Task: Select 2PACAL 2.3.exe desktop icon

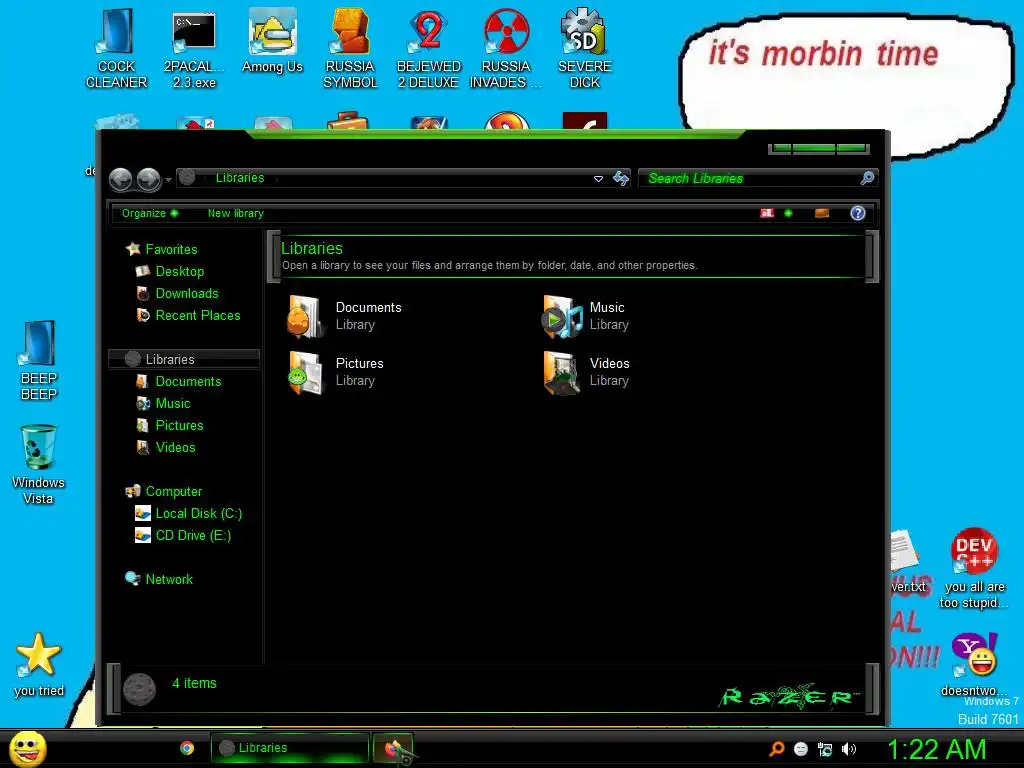Action: pos(194,50)
